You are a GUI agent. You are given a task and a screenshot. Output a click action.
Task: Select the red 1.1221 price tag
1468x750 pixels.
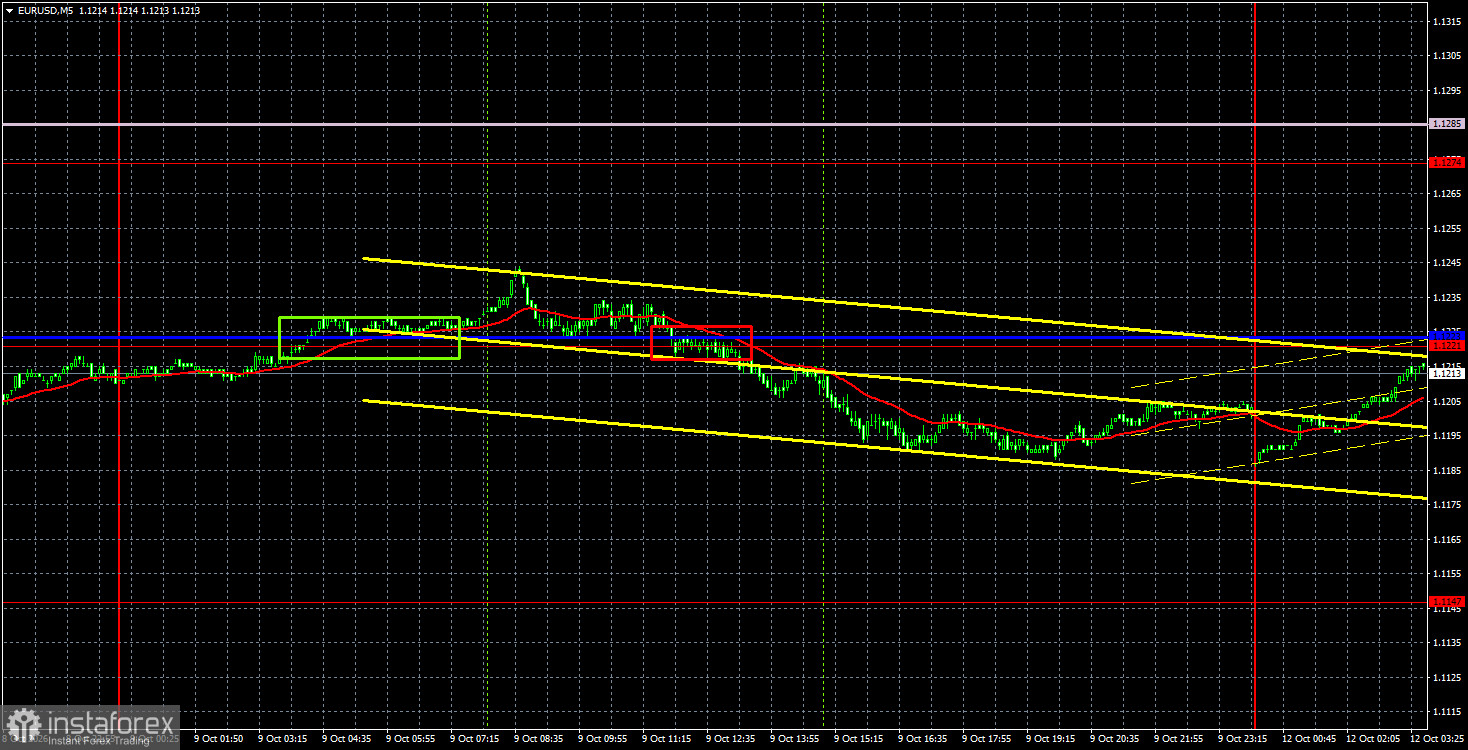point(1447,345)
